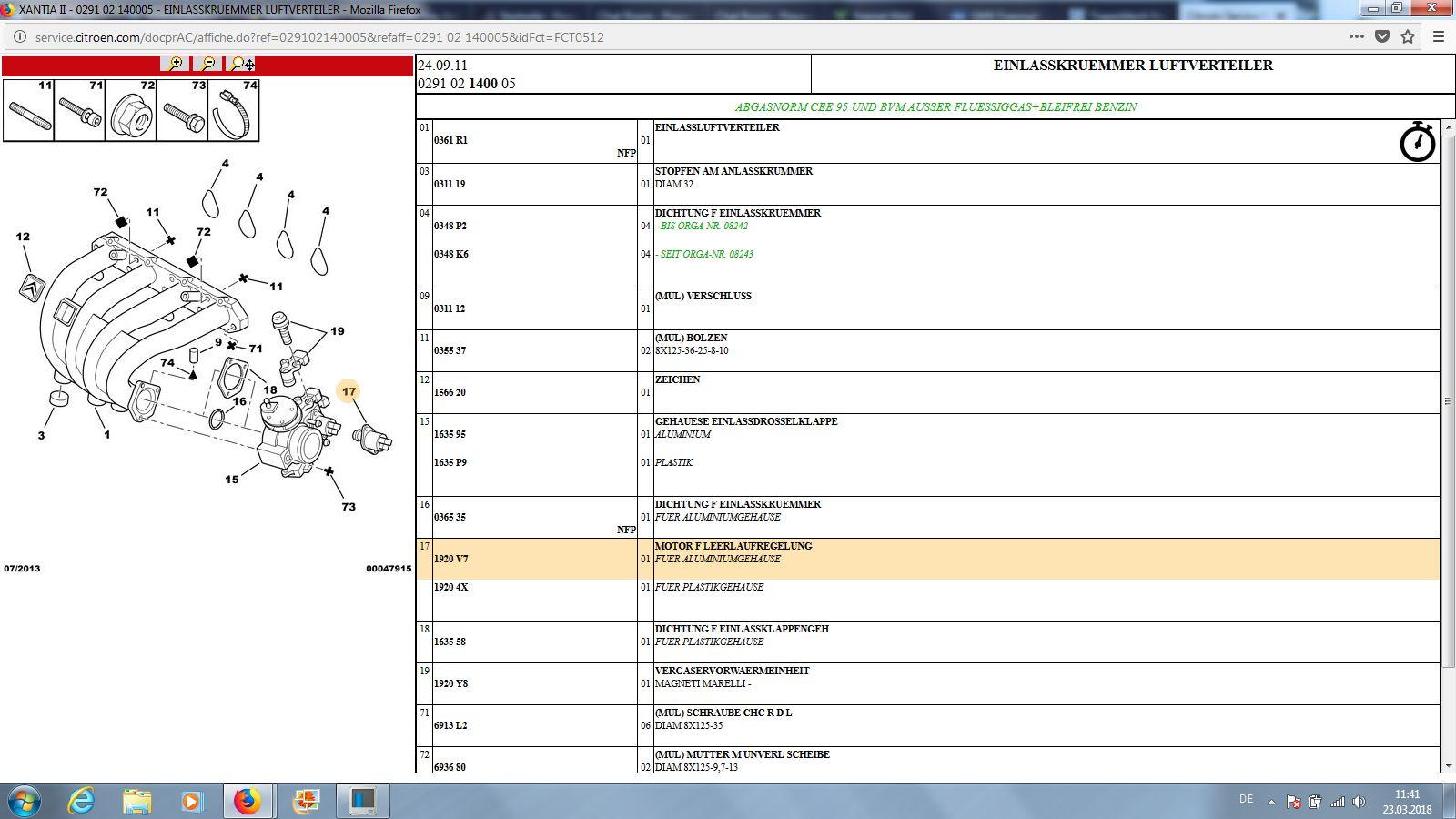Click highlighted part number 1920 V7
The image size is (1456, 819).
pos(451,559)
